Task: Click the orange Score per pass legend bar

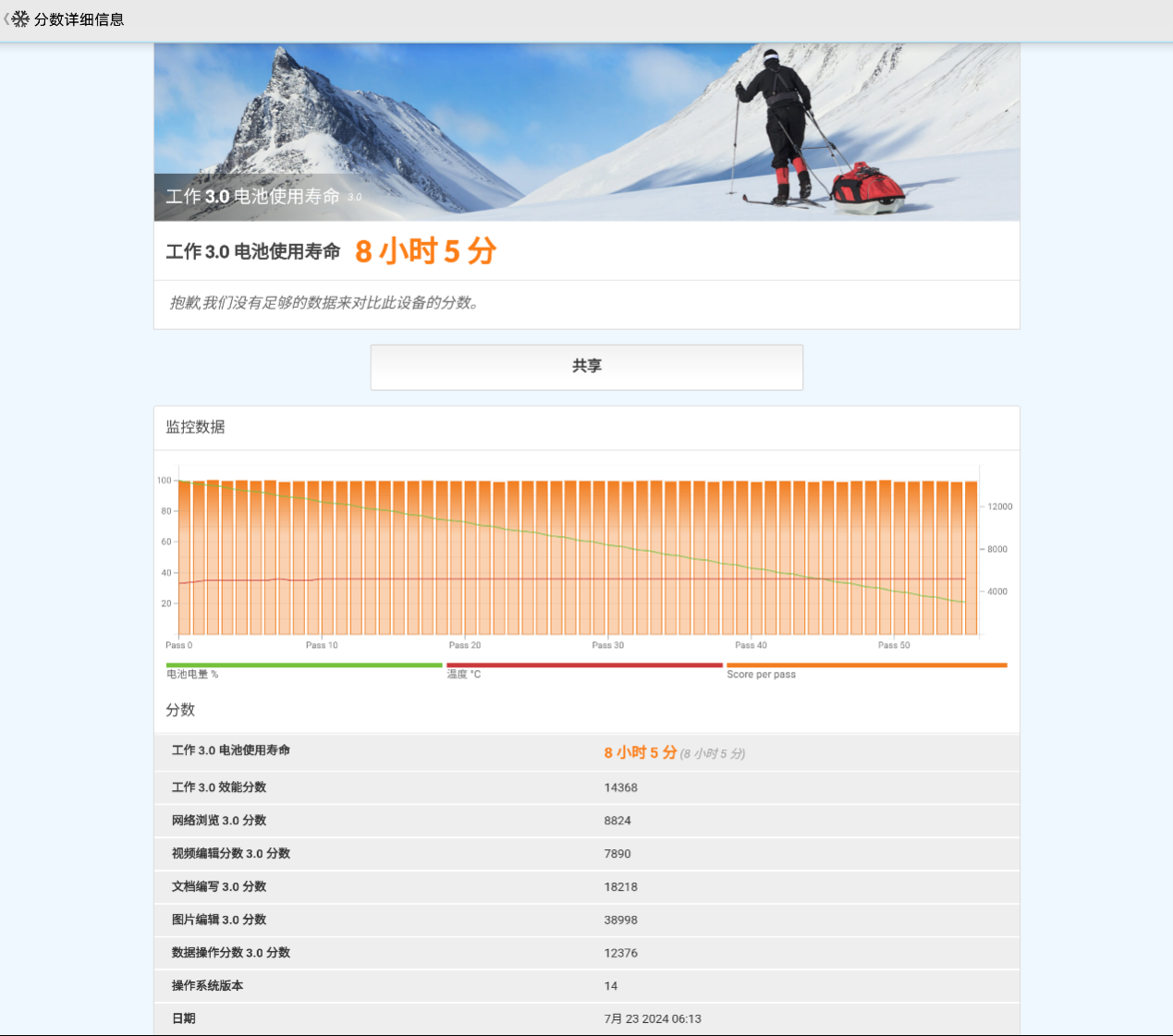Action: point(866,665)
